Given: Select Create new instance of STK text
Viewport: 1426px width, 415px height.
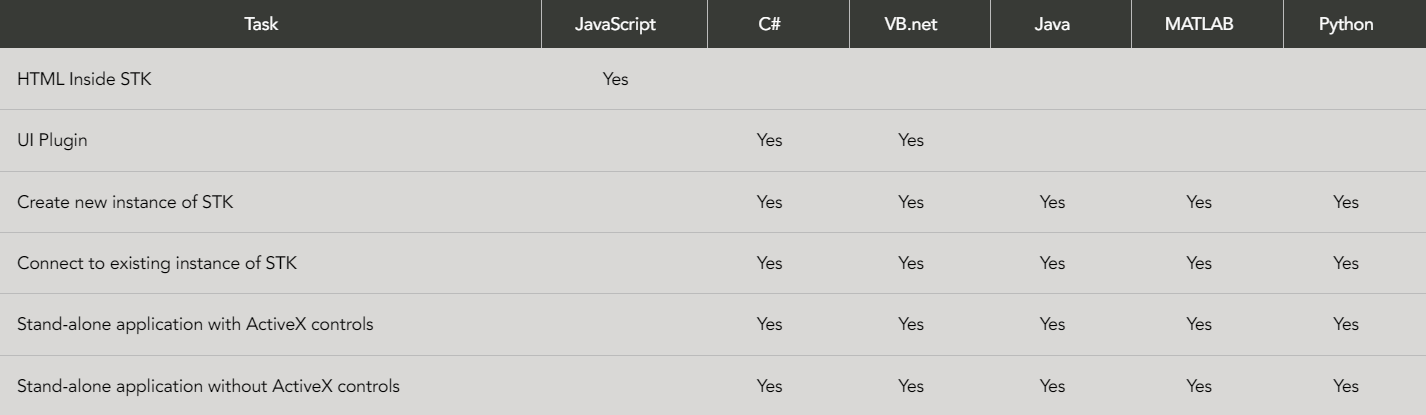Looking at the screenshot, I should 125,202.
